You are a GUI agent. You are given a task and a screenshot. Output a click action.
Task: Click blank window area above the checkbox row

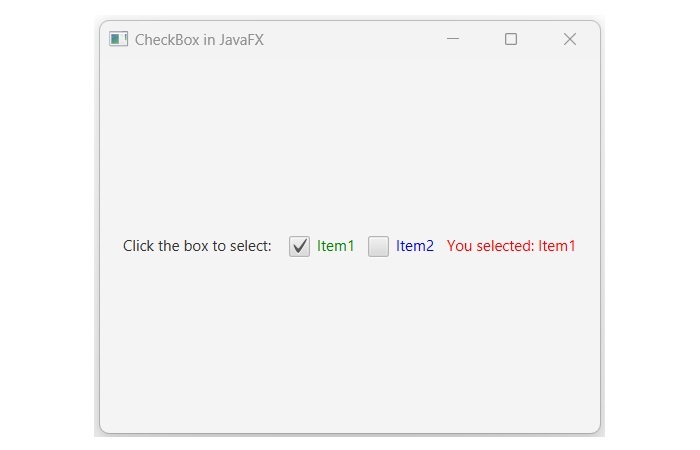click(350, 140)
